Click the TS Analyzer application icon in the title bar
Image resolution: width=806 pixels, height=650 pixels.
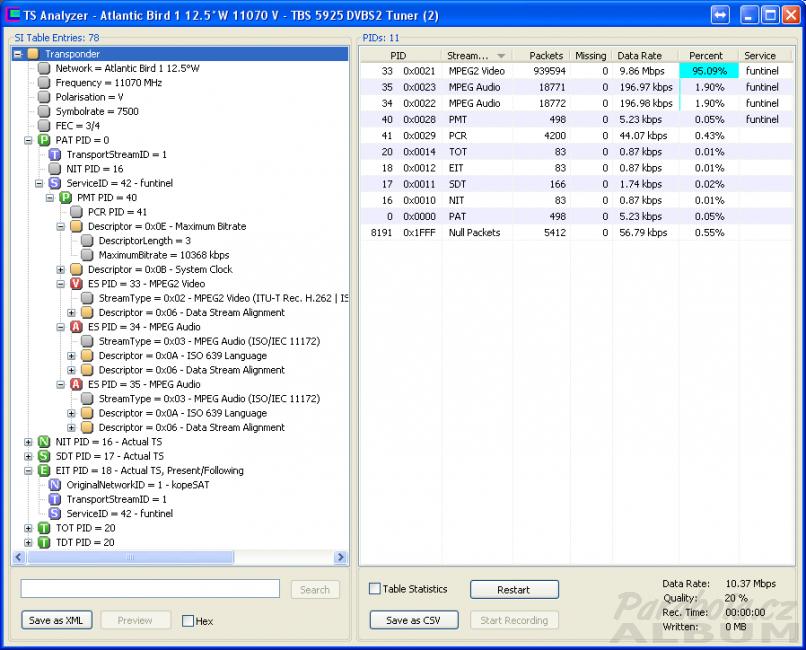[x=11, y=15]
